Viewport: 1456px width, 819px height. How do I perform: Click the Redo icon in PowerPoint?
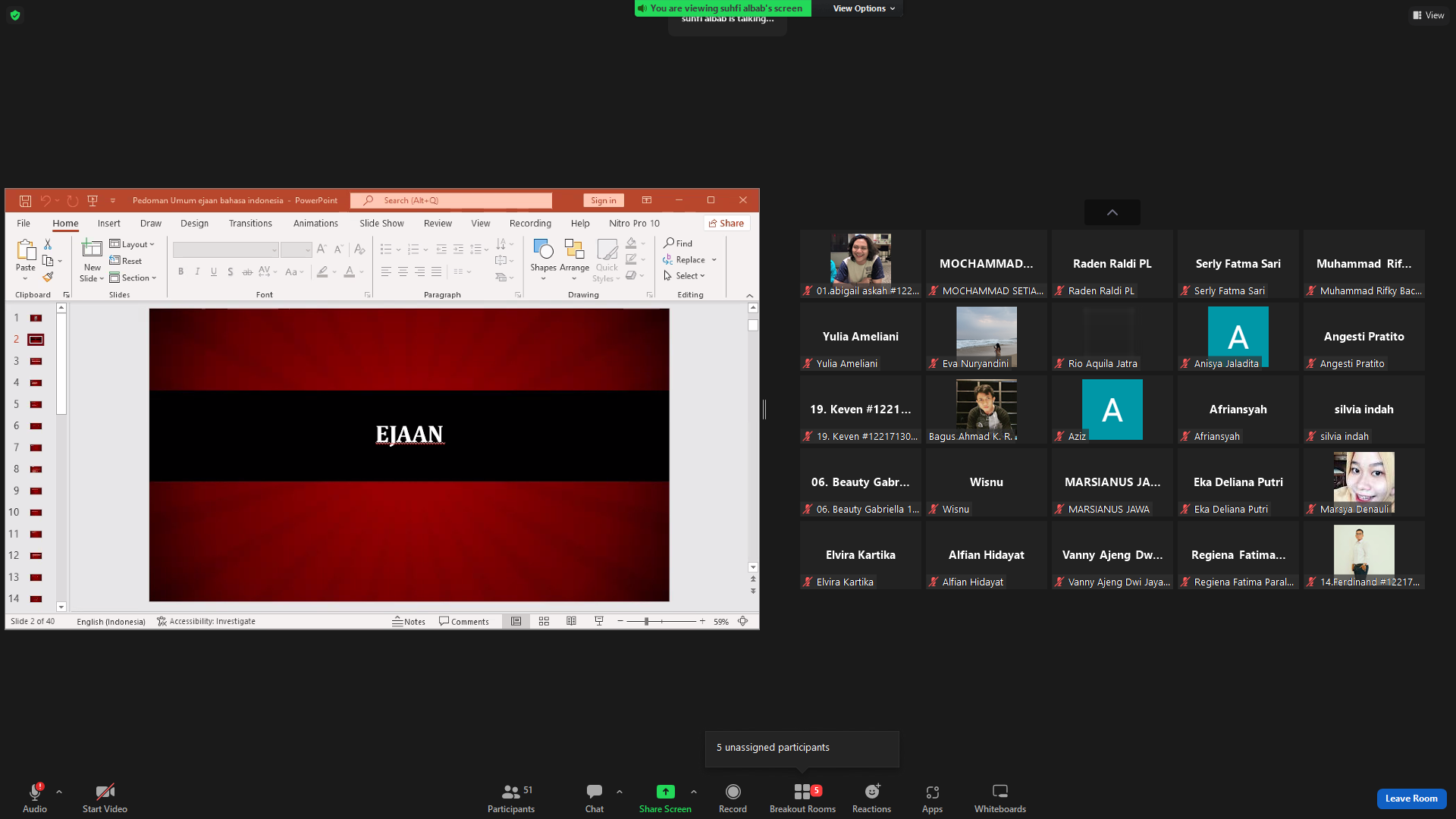tap(73, 201)
